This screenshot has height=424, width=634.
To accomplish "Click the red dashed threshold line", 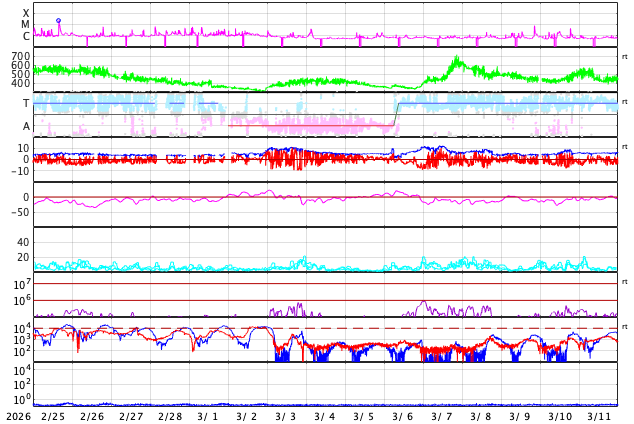I will point(450,328).
